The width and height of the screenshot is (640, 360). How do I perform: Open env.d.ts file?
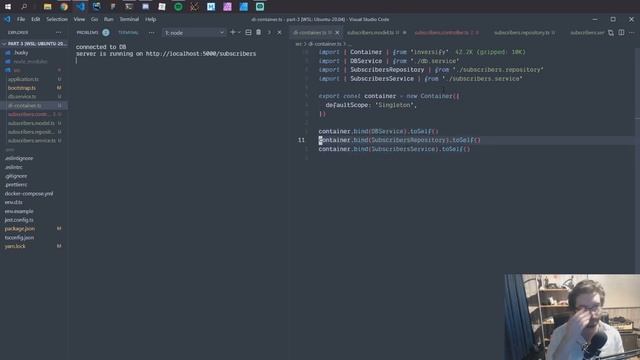pos(14,202)
